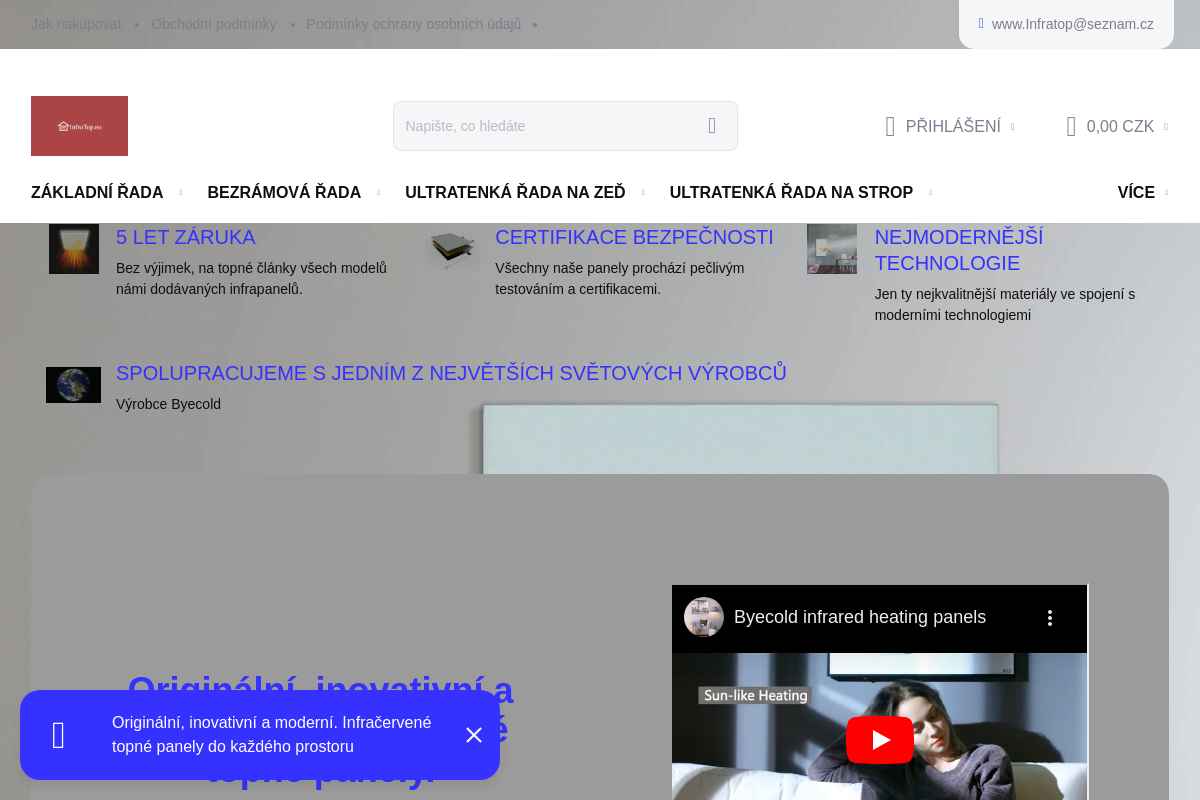Expand ULTRATENKÁ ŘADA NA ZEĎ arrow
1200x800 pixels.
pyautogui.click(x=642, y=192)
